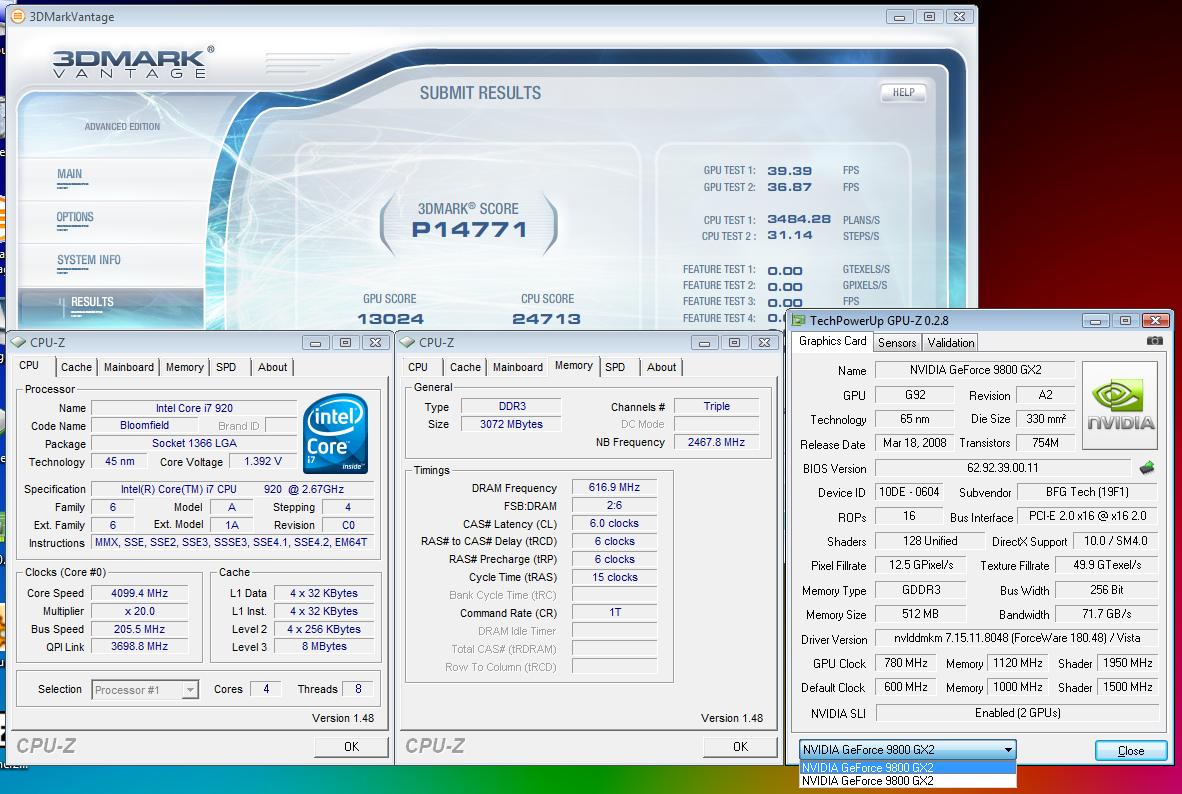1182x794 pixels.
Task: Open MAIN section in 3DMark Vantage
Action: pyautogui.click(x=69, y=174)
